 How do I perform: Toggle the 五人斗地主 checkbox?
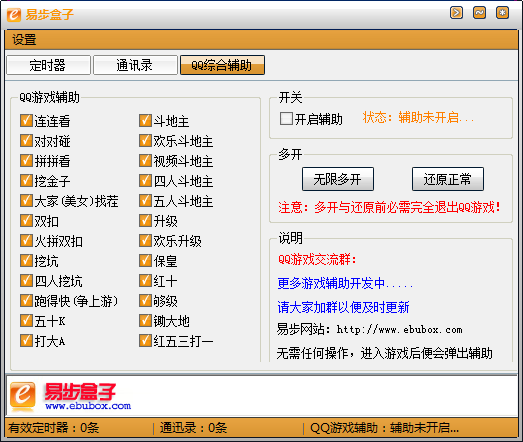pos(145,200)
